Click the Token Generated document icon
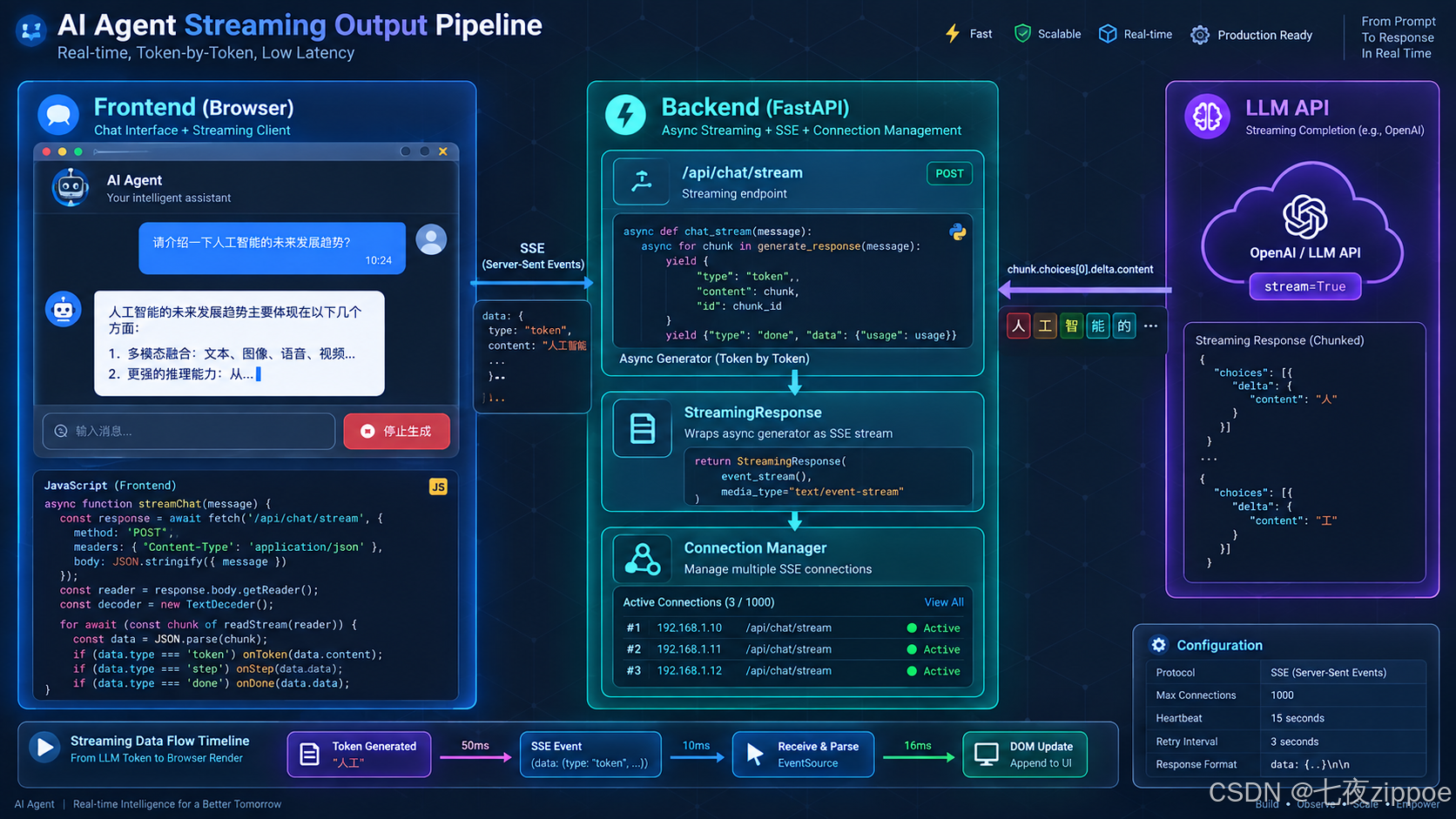This screenshot has height=819, width=1456. point(309,754)
